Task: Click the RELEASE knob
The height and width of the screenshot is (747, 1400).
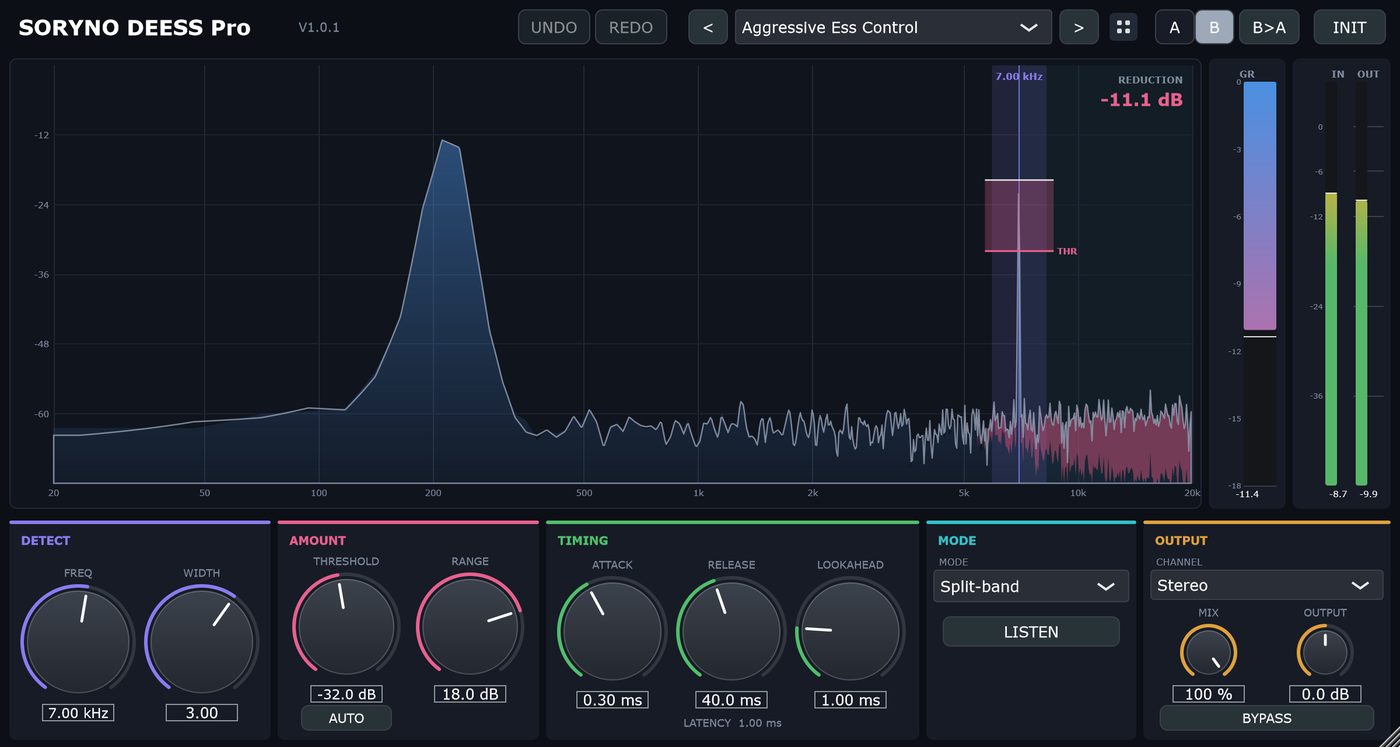Action: pos(731,631)
